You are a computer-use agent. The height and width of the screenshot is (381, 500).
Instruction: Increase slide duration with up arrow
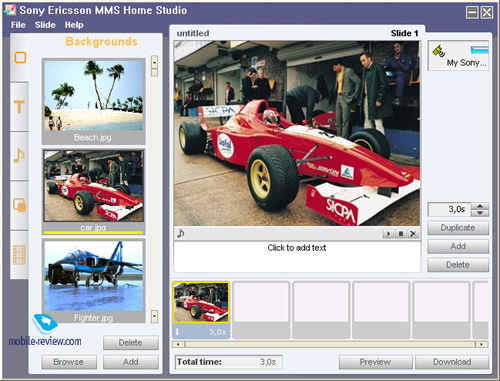[480, 206]
